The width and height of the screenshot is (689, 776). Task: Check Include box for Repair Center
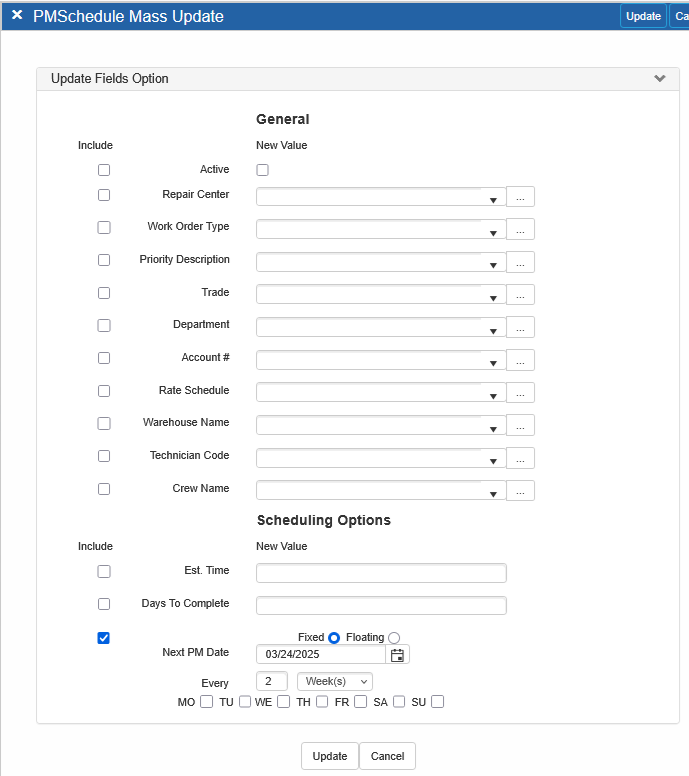[104, 195]
